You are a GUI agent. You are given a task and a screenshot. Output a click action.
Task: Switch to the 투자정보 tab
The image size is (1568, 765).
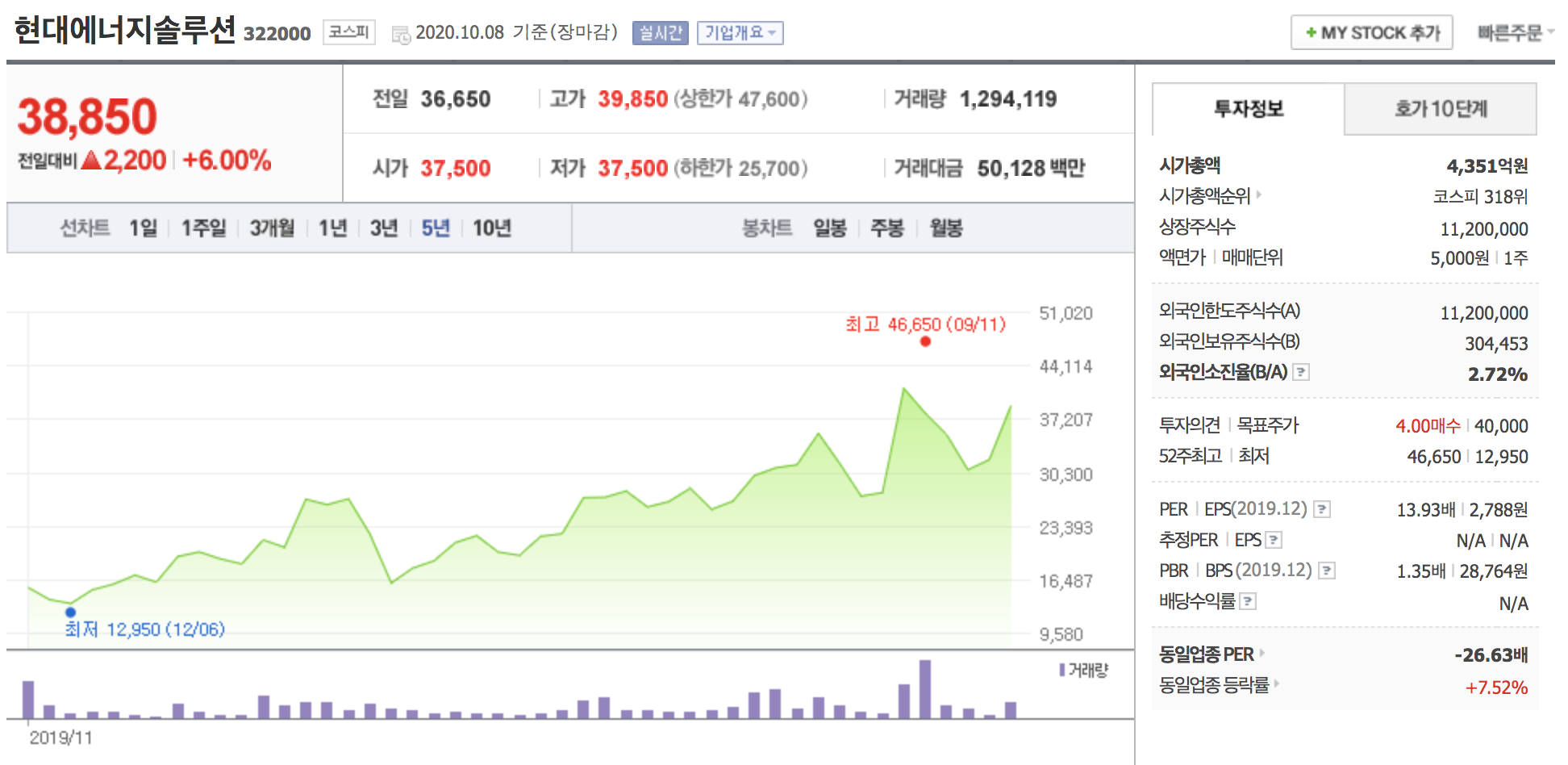(x=1249, y=109)
